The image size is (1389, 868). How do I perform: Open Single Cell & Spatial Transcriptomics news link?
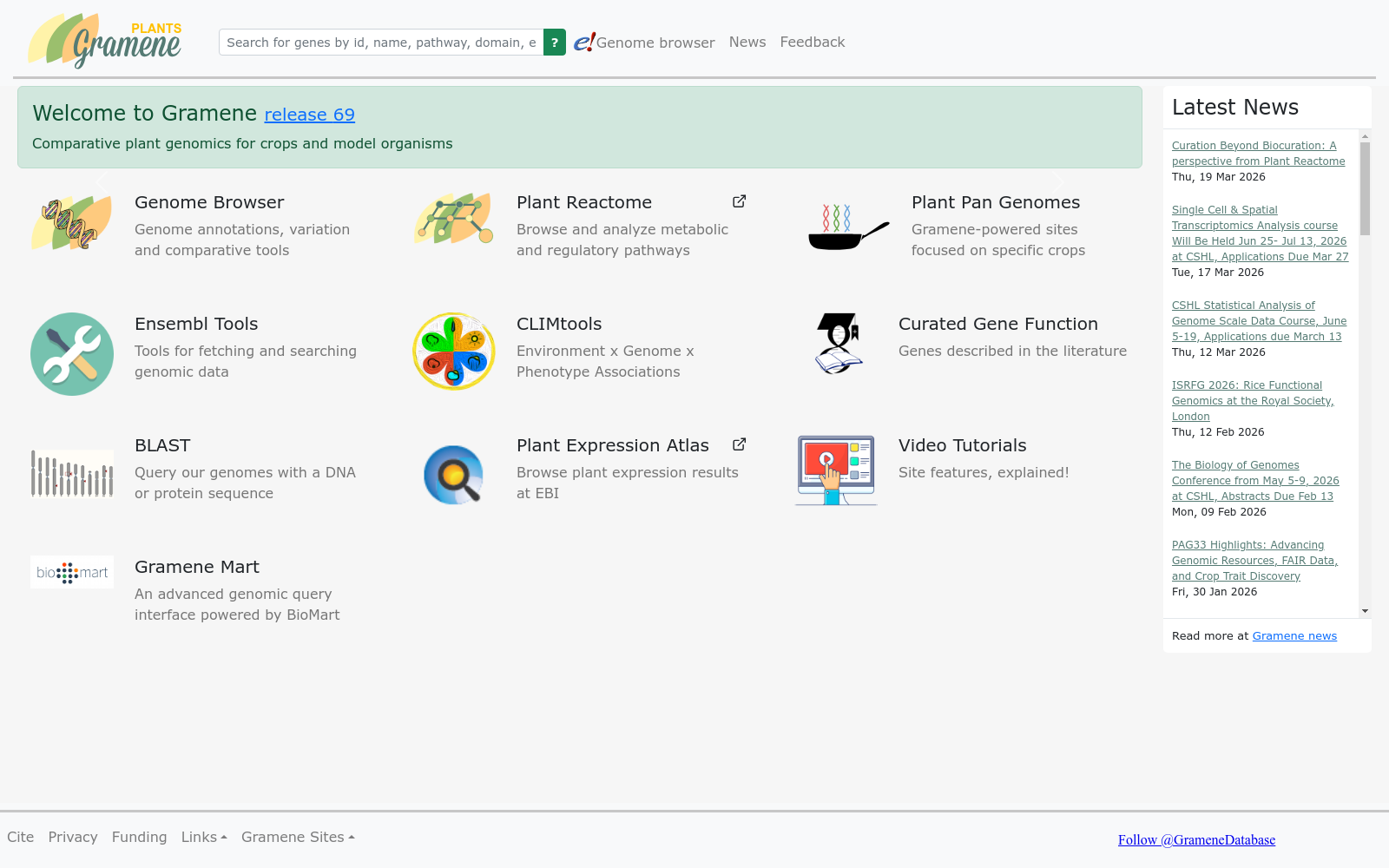point(1260,233)
